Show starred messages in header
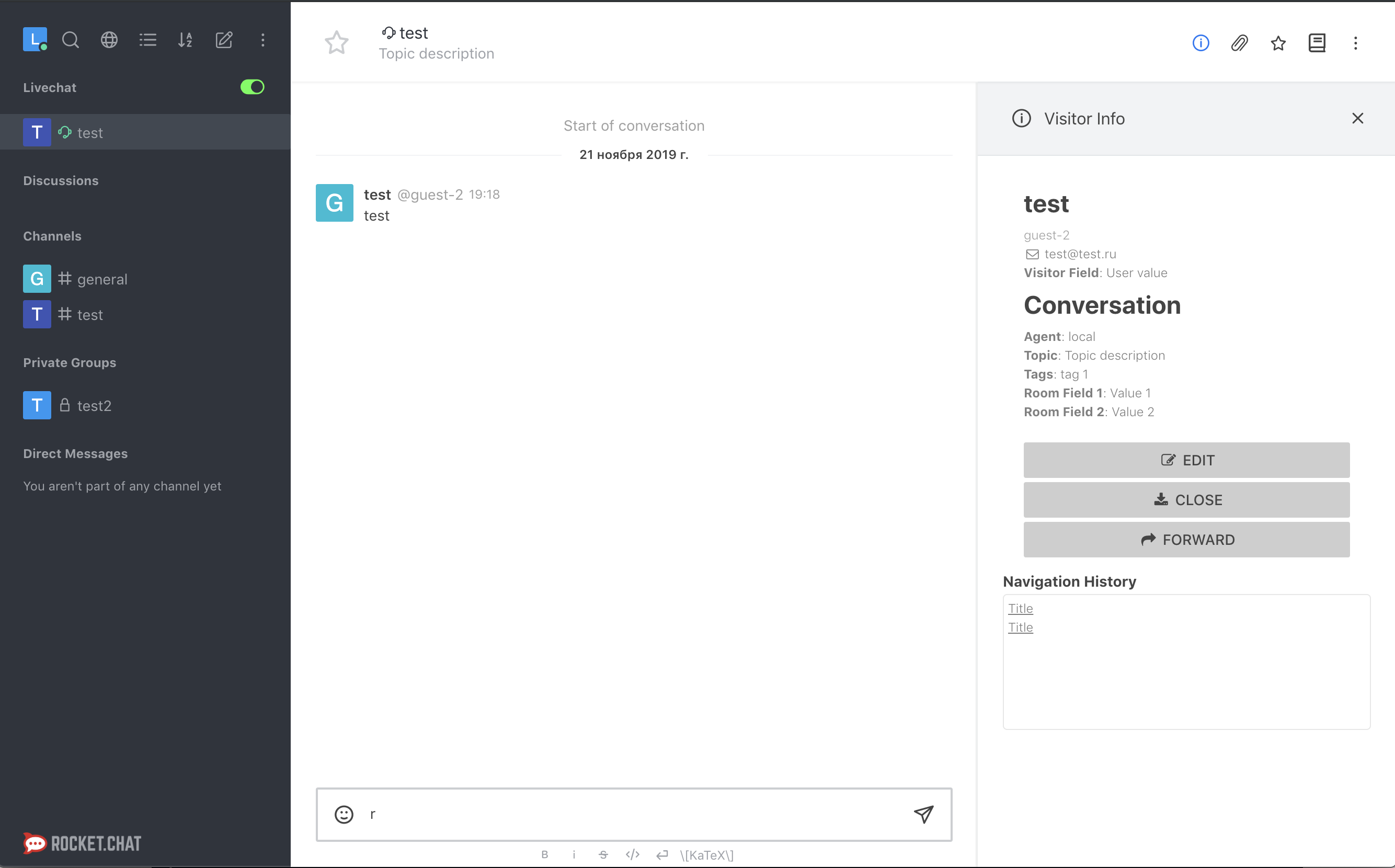This screenshot has width=1395, height=868. [x=1278, y=43]
